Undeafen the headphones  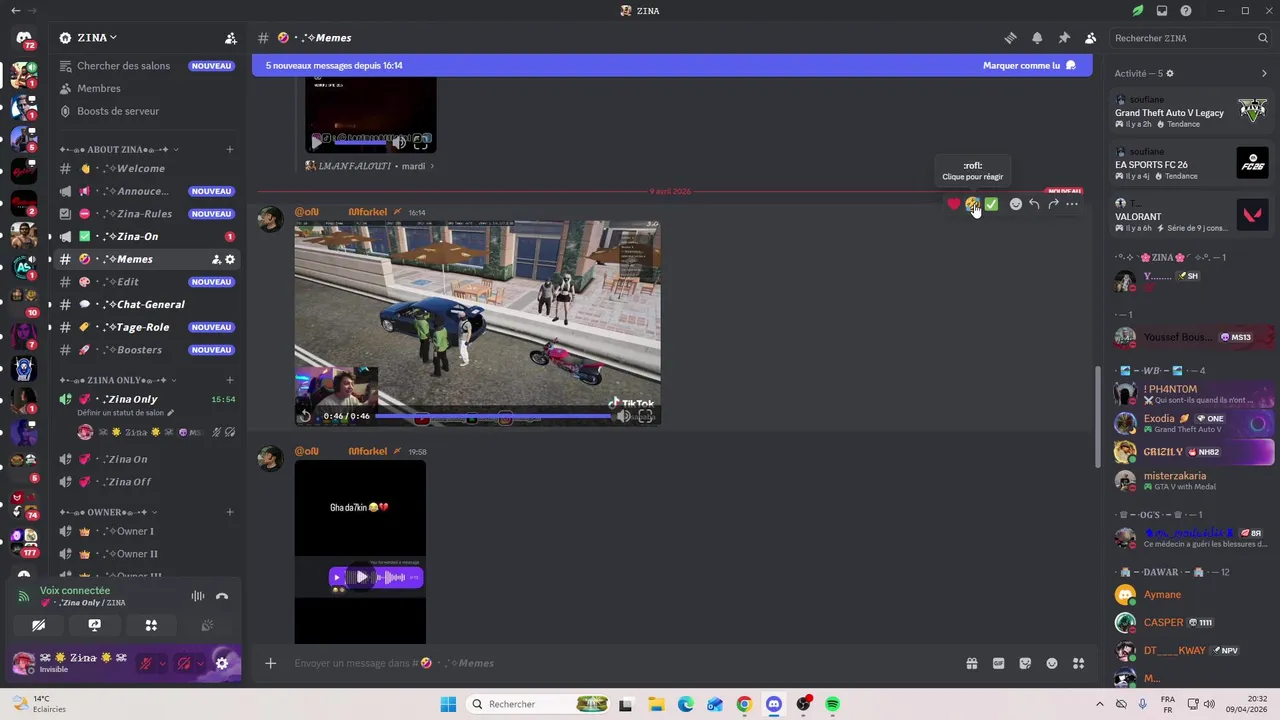coord(184,663)
